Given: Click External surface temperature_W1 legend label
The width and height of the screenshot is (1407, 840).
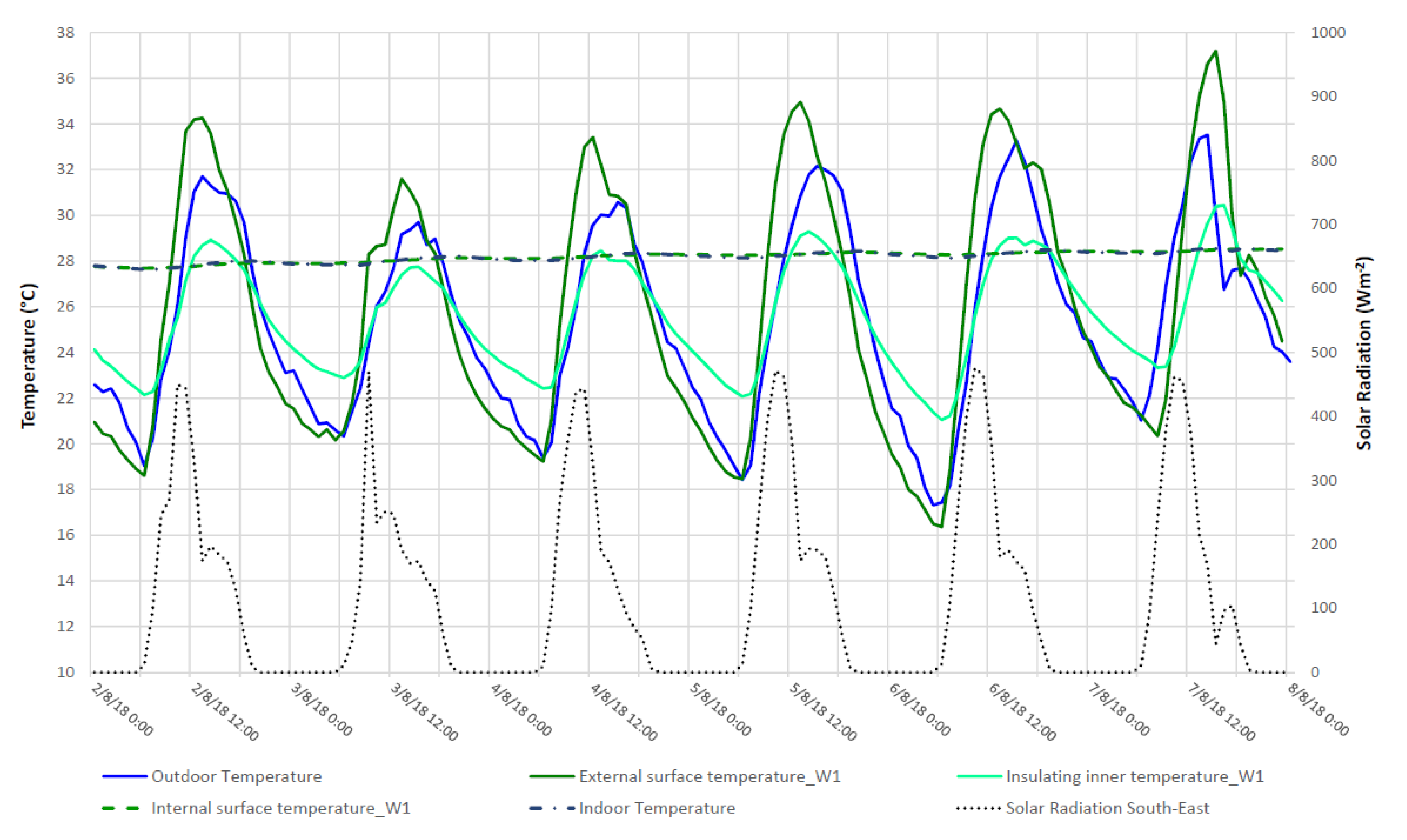Looking at the screenshot, I should click(709, 776).
